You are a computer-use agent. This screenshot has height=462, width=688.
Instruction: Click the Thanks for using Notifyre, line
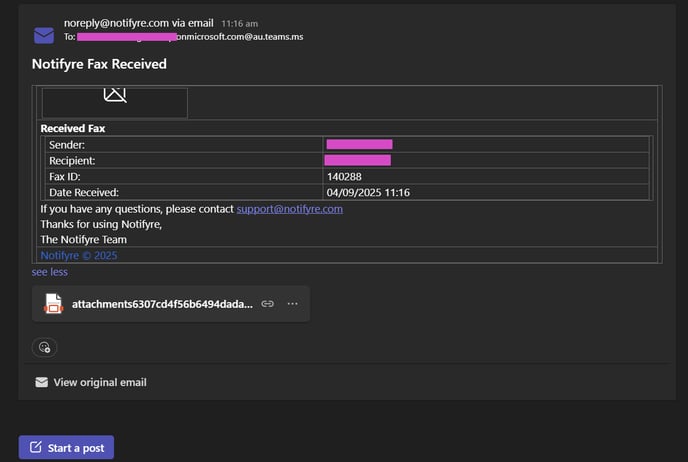101,224
